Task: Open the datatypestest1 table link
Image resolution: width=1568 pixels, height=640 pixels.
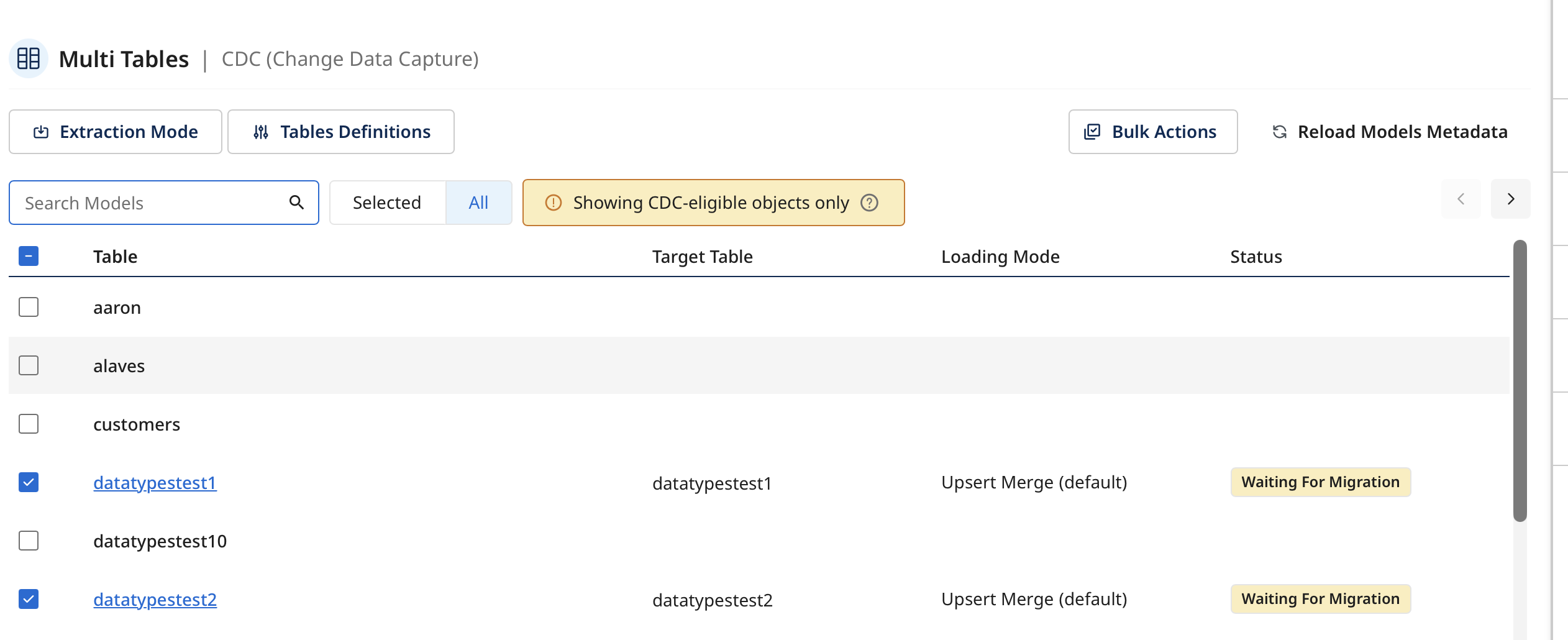Action: [x=155, y=483]
